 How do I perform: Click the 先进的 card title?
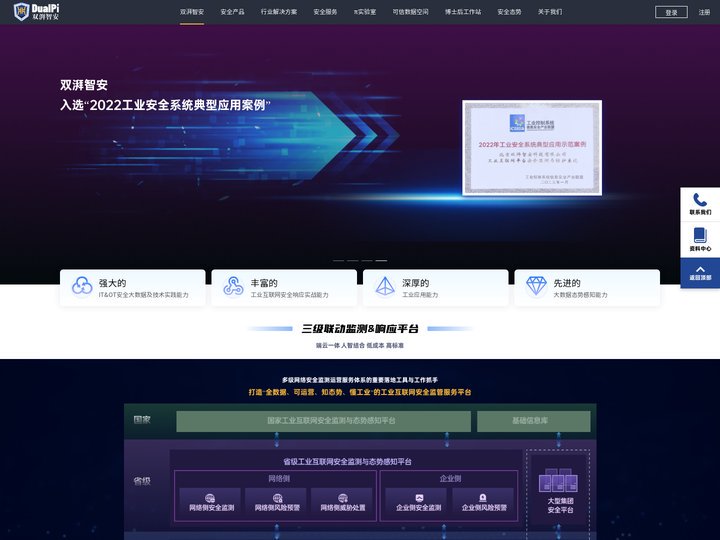pos(567,283)
